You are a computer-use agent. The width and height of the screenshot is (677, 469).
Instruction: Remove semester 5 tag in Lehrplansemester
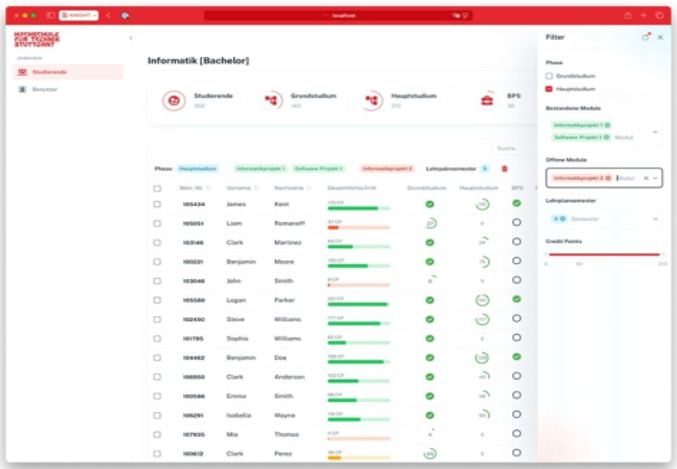pos(563,219)
